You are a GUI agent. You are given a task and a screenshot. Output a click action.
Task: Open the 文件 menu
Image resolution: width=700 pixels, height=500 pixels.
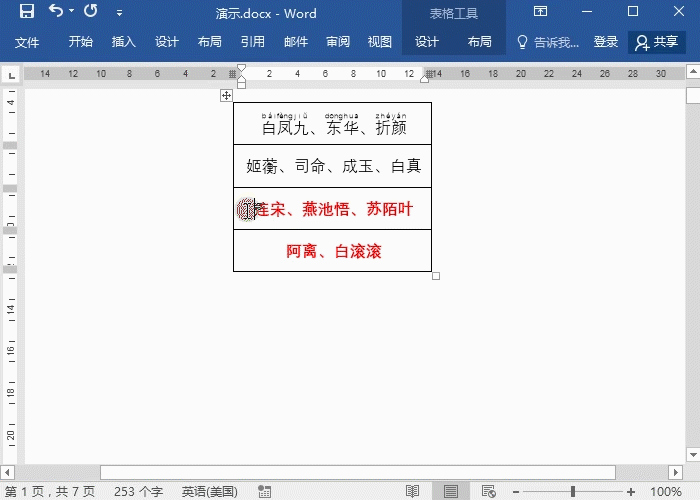pyautogui.click(x=27, y=42)
